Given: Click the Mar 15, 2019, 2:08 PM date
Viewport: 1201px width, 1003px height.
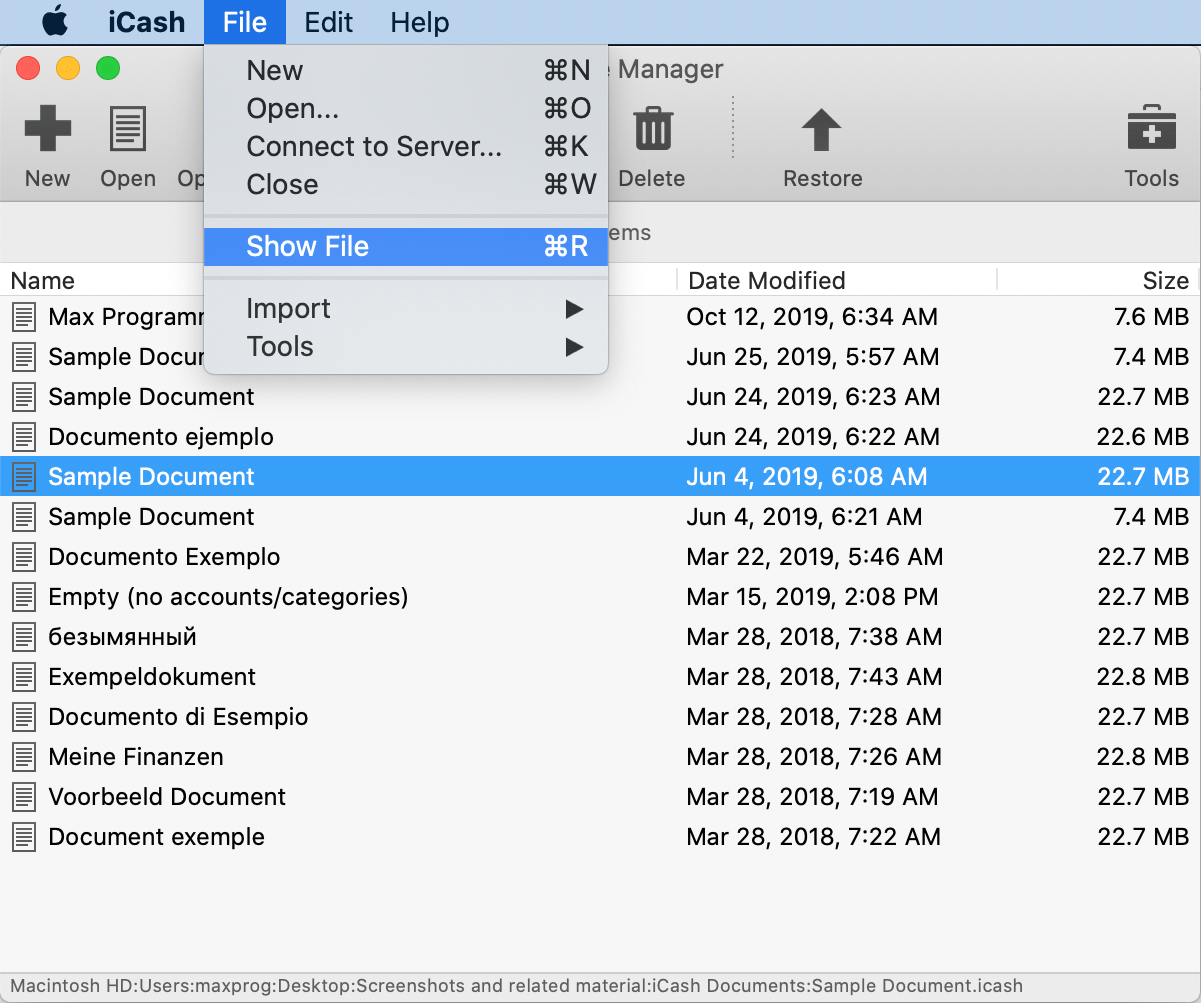Looking at the screenshot, I should coord(812,597).
